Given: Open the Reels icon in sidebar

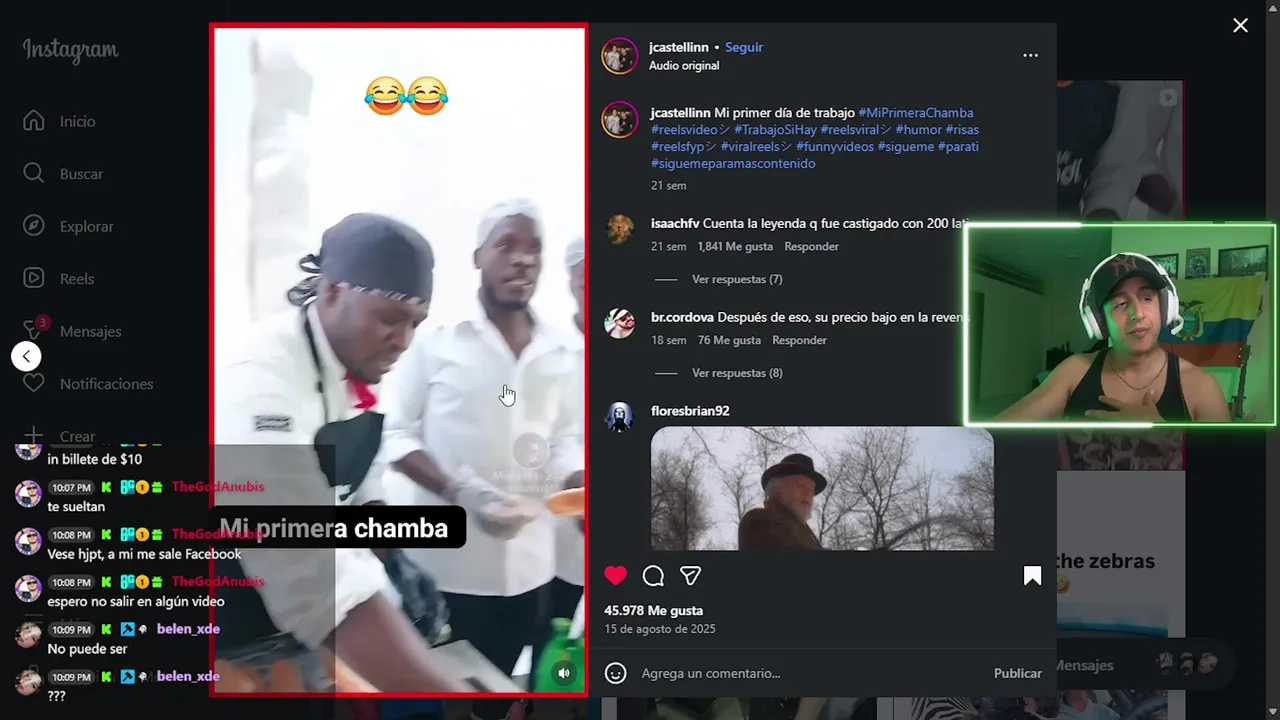Looking at the screenshot, I should coord(34,279).
